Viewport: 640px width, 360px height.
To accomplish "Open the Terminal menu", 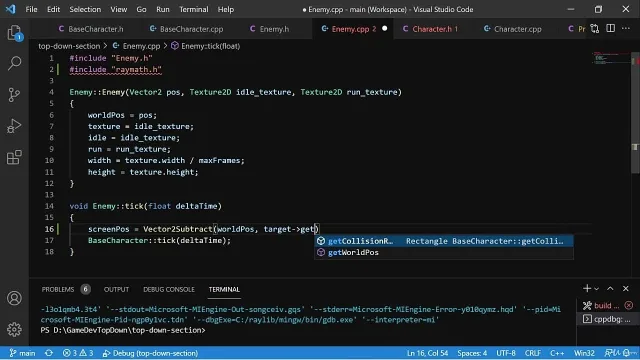I will (x=193, y=9).
